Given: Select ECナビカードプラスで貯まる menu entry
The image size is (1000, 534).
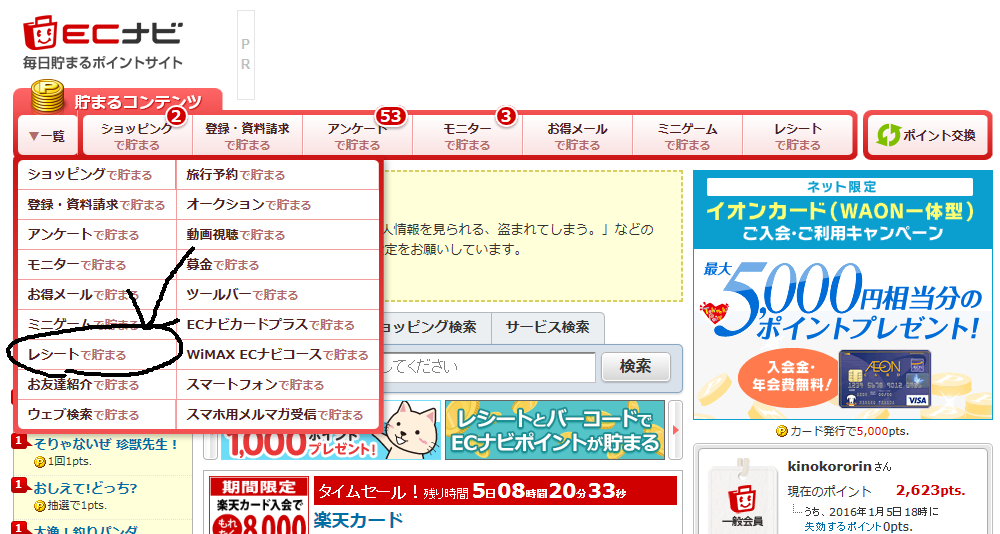Looking at the screenshot, I should pos(277,325).
